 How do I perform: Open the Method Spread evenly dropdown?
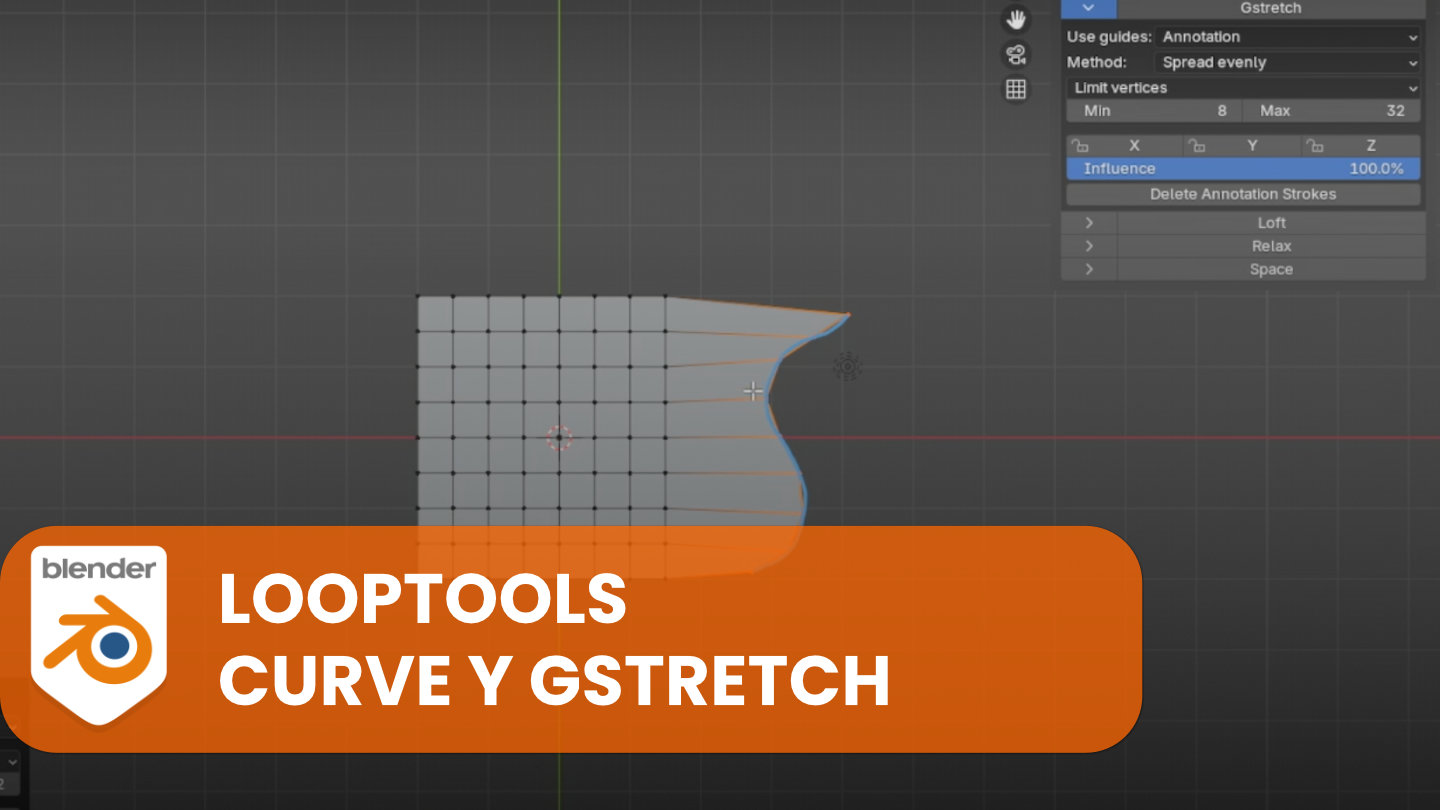click(x=1289, y=62)
